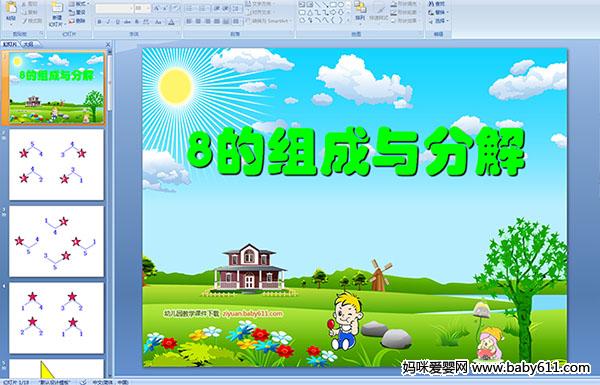
Task: Open the font size dropdown
Action: [x=142, y=8]
